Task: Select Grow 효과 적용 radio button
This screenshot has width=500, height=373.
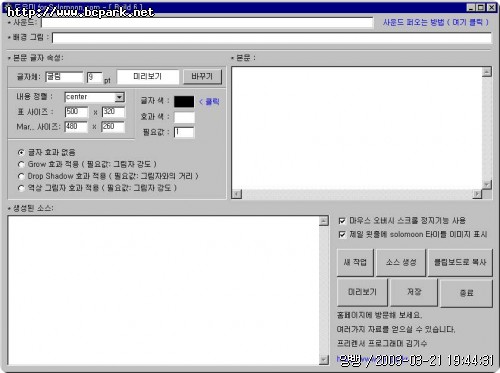Action: pyautogui.click(x=21, y=164)
